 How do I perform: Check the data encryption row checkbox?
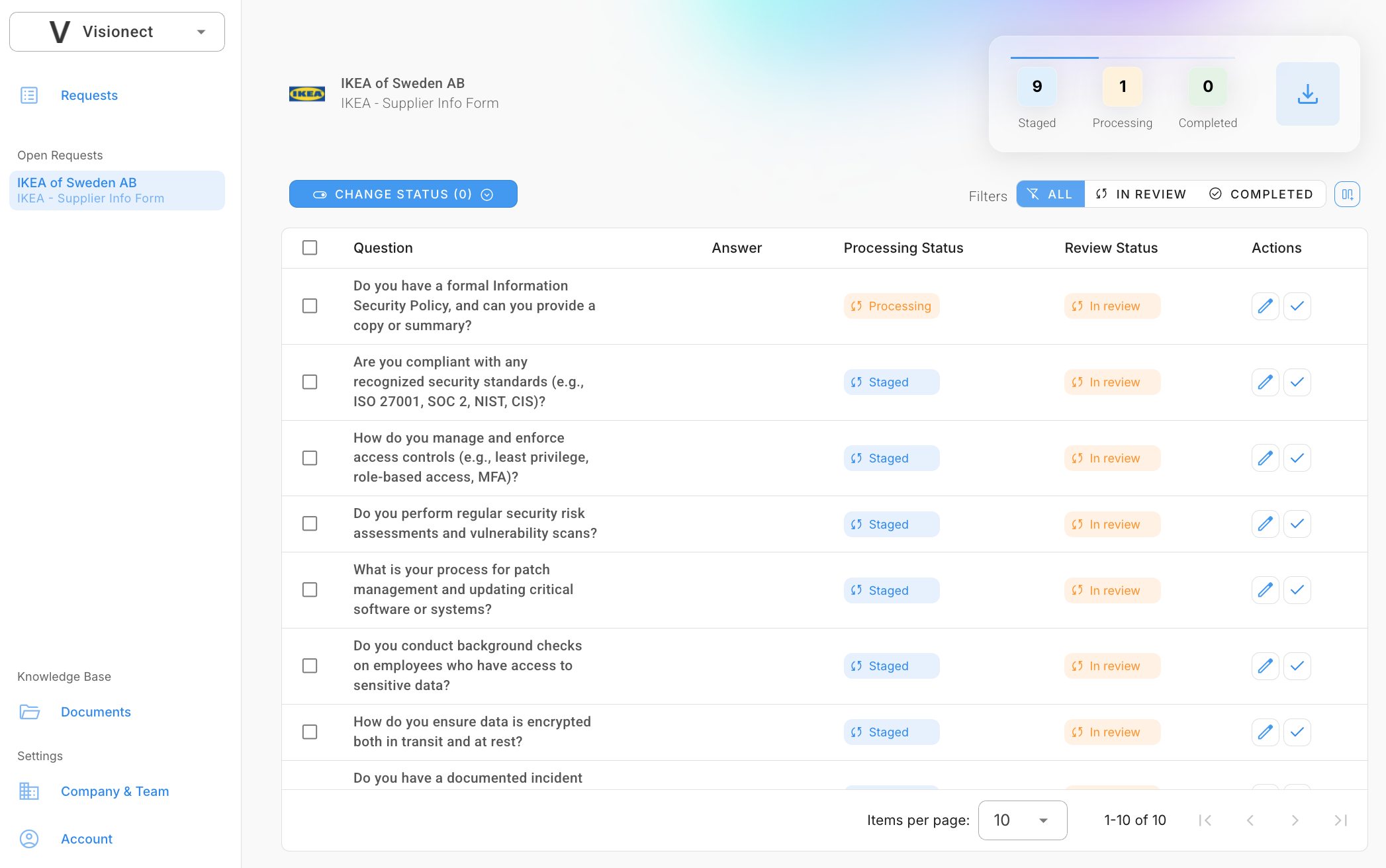[310, 732]
